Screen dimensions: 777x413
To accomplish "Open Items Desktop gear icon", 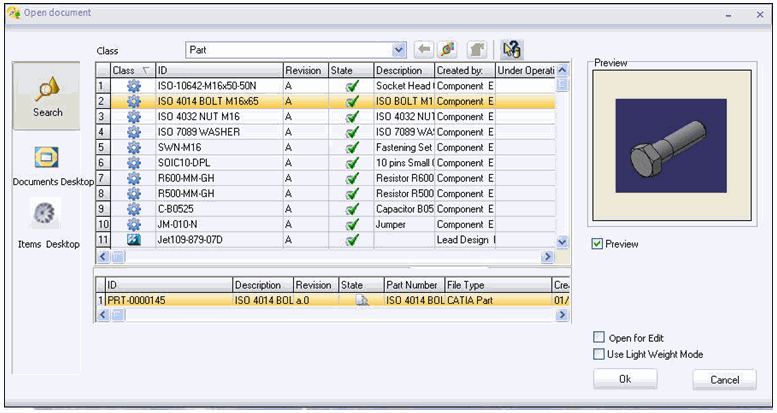I will (x=47, y=216).
